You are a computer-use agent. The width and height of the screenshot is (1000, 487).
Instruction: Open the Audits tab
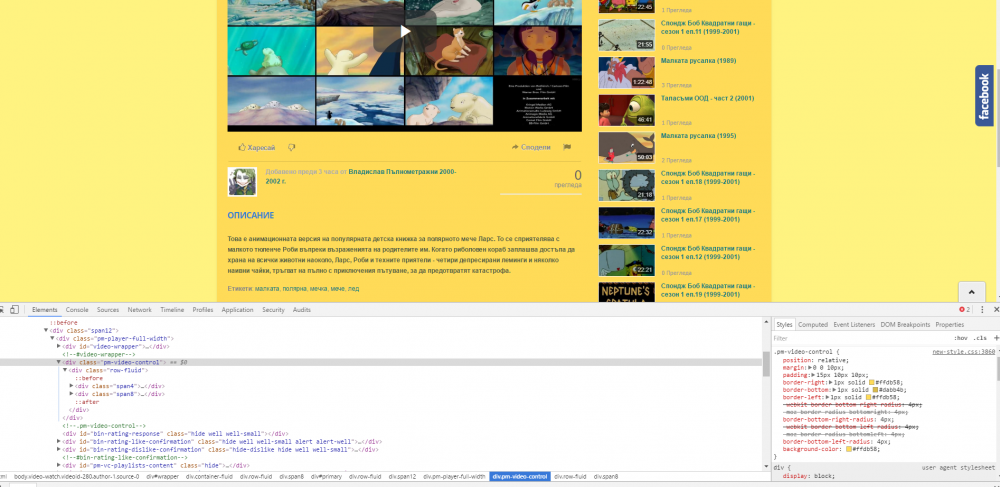tap(302, 310)
